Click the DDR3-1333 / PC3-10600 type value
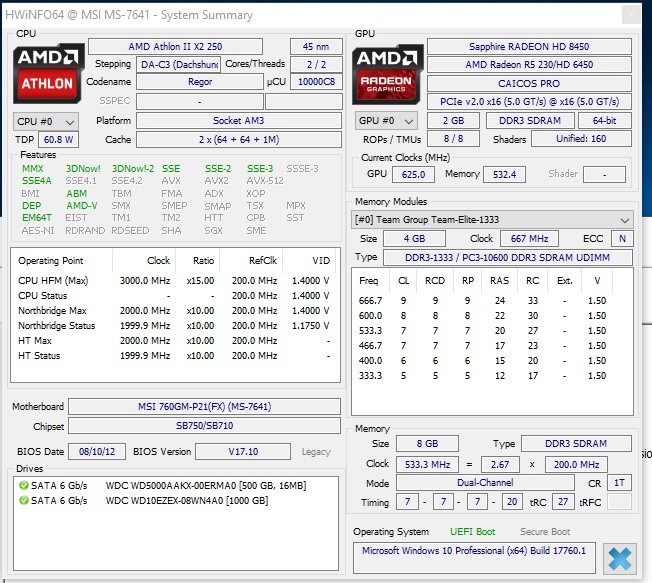The image size is (652, 583). click(508, 258)
